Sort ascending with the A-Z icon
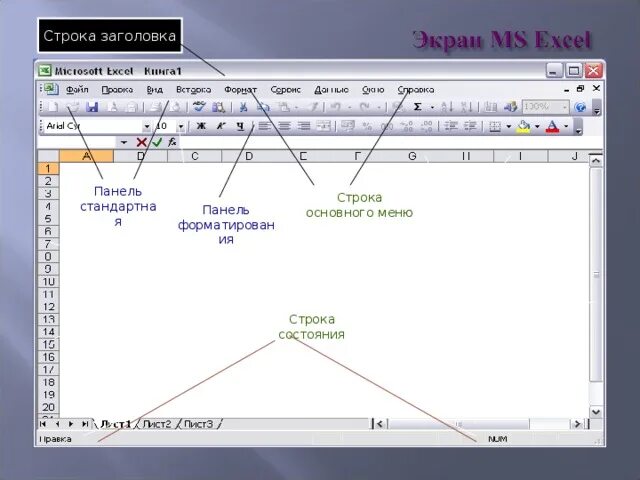 tap(447, 107)
